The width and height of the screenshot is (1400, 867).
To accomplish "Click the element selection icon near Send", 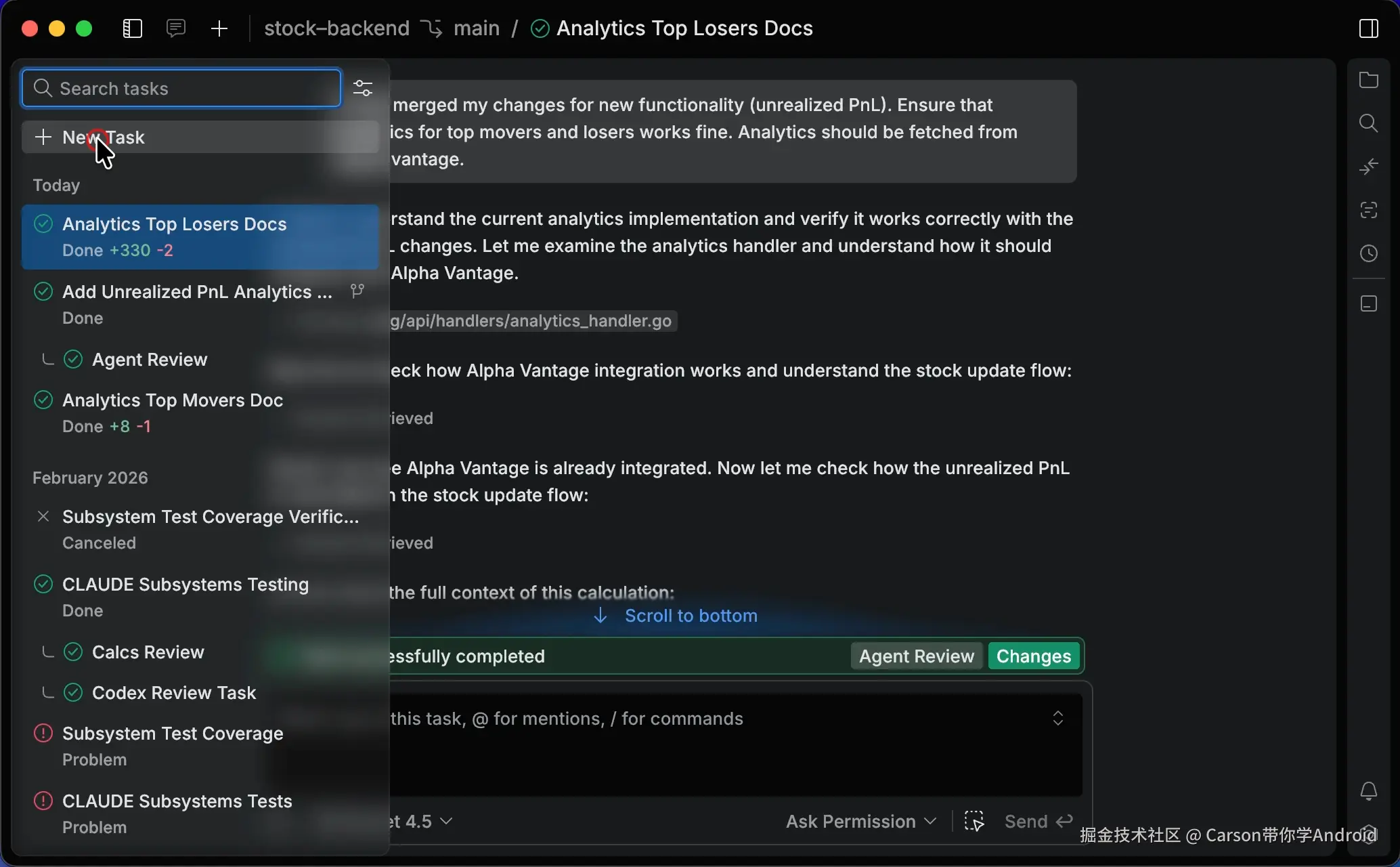I will point(974,821).
